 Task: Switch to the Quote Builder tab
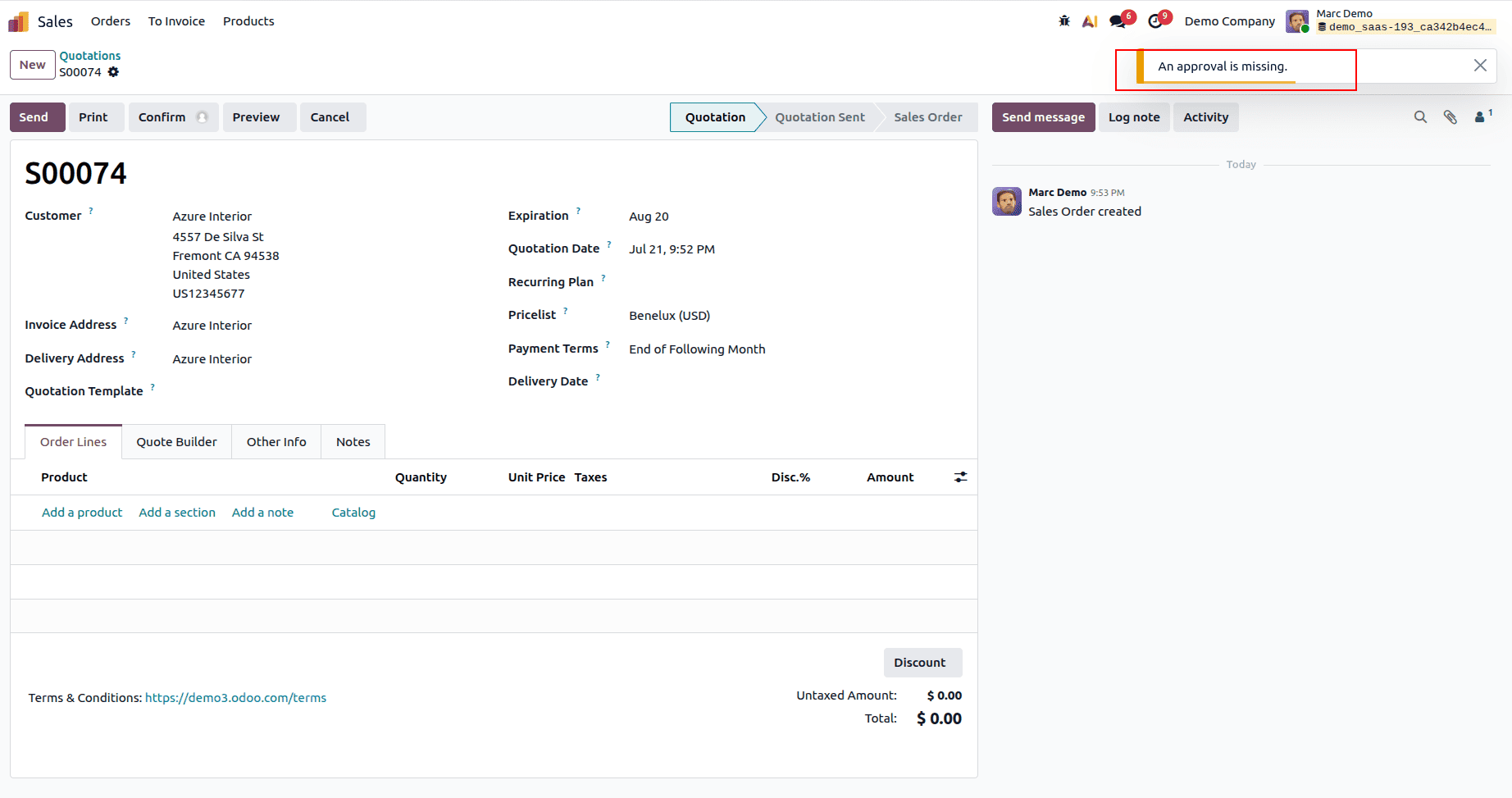[176, 442]
